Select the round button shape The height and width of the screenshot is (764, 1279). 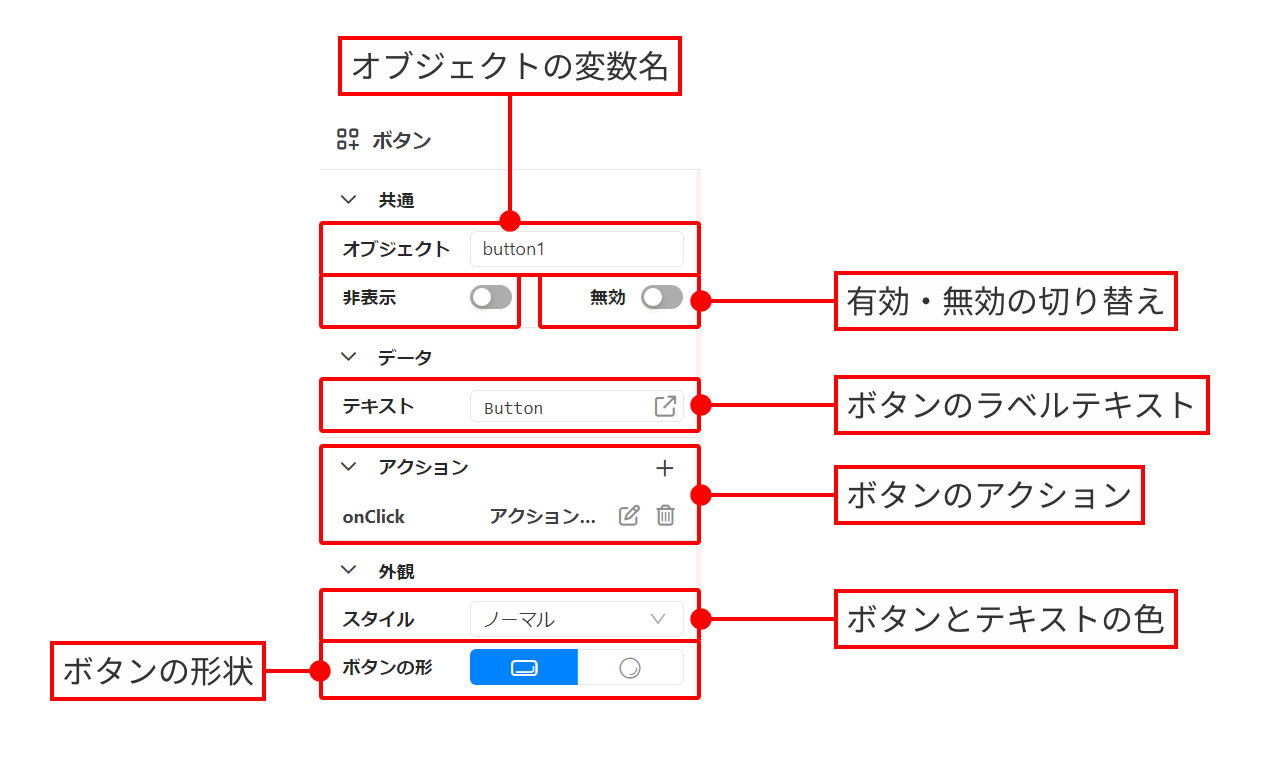tap(630, 668)
